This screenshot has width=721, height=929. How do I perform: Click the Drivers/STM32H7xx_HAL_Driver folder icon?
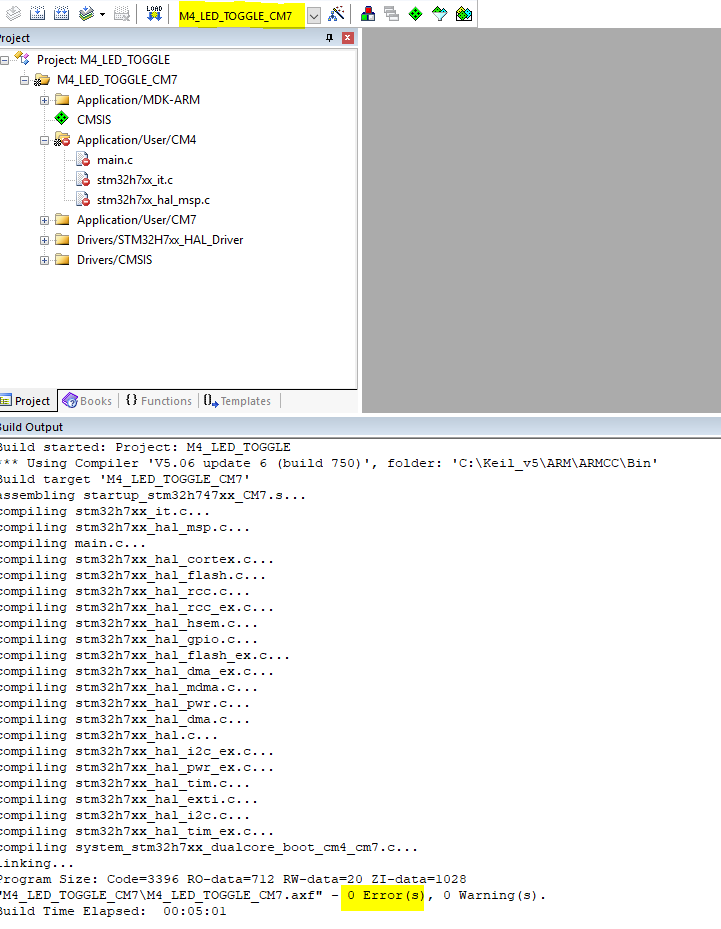[62, 240]
